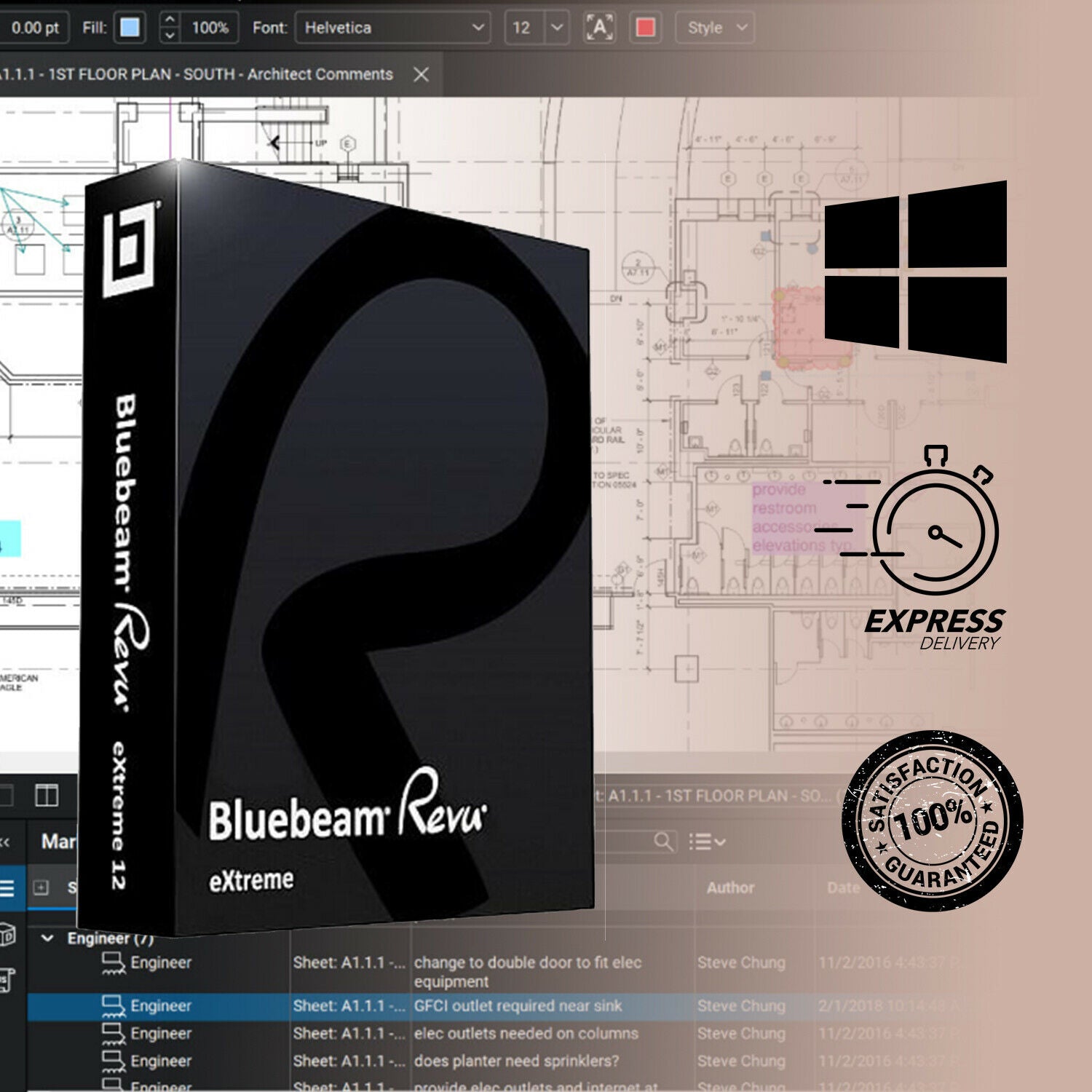Select 'elec outlets needed on columns' row
This screenshot has width=1092, height=1092.
pyautogui.click(x=510, y=1034)
